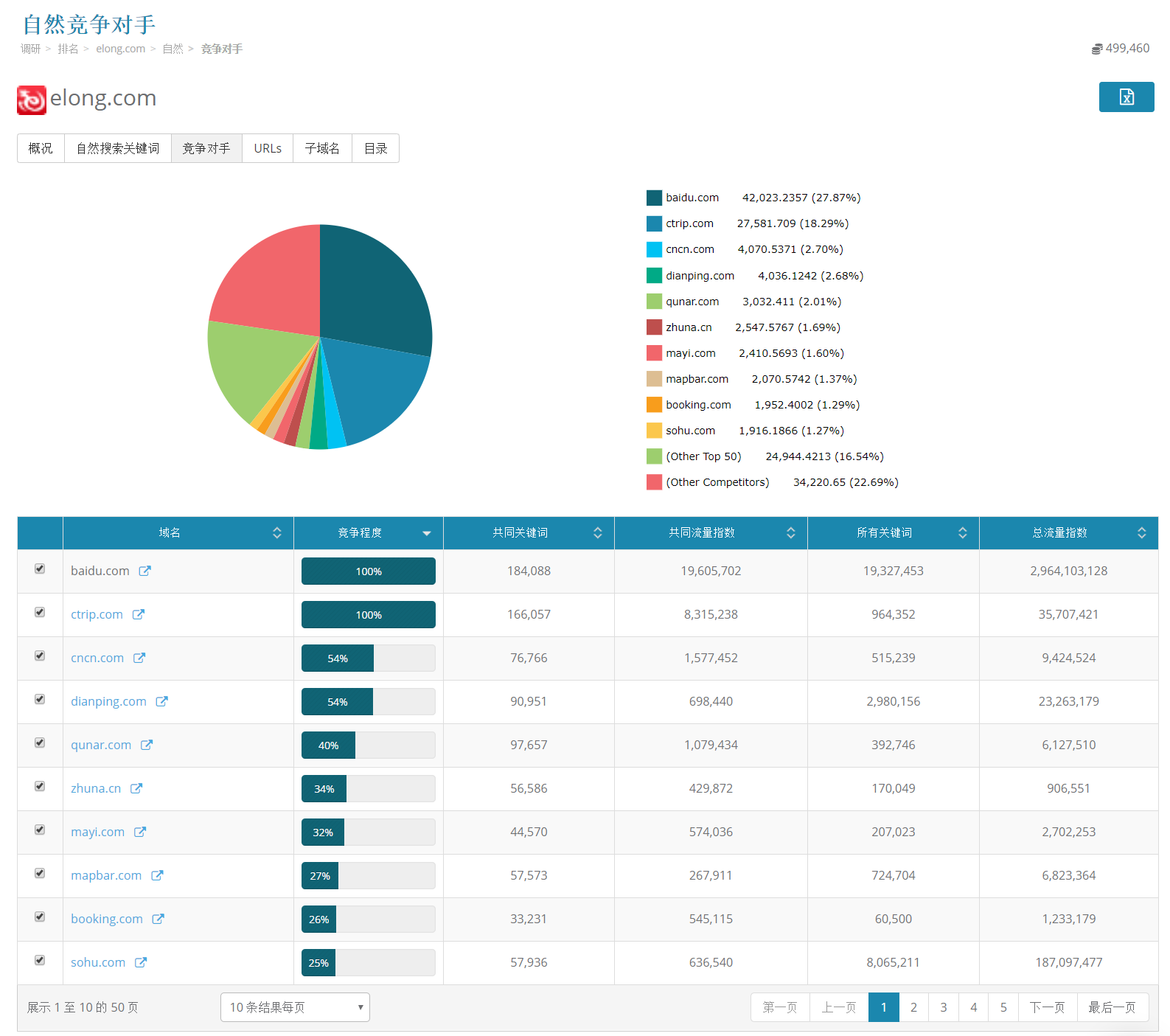Uncheck the mapbar.com row checkbox

coord(40,873)
